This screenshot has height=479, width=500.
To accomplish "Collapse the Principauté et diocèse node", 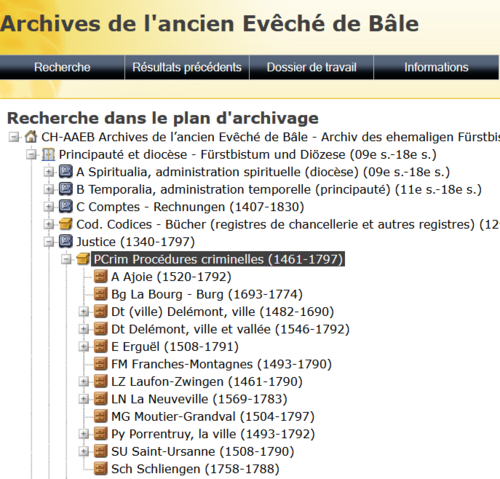I will pyautogui.click(x=31, y=154).
